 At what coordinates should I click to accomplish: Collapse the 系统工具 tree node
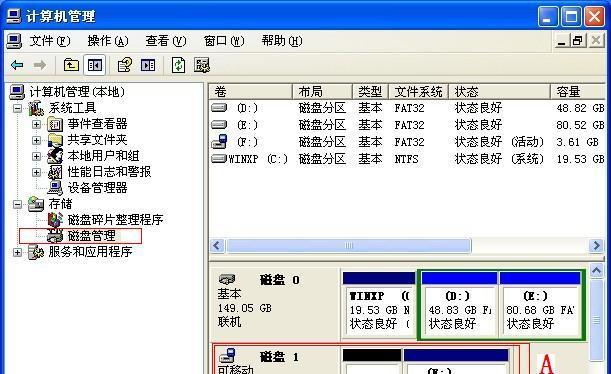click(x=17, y=108)
